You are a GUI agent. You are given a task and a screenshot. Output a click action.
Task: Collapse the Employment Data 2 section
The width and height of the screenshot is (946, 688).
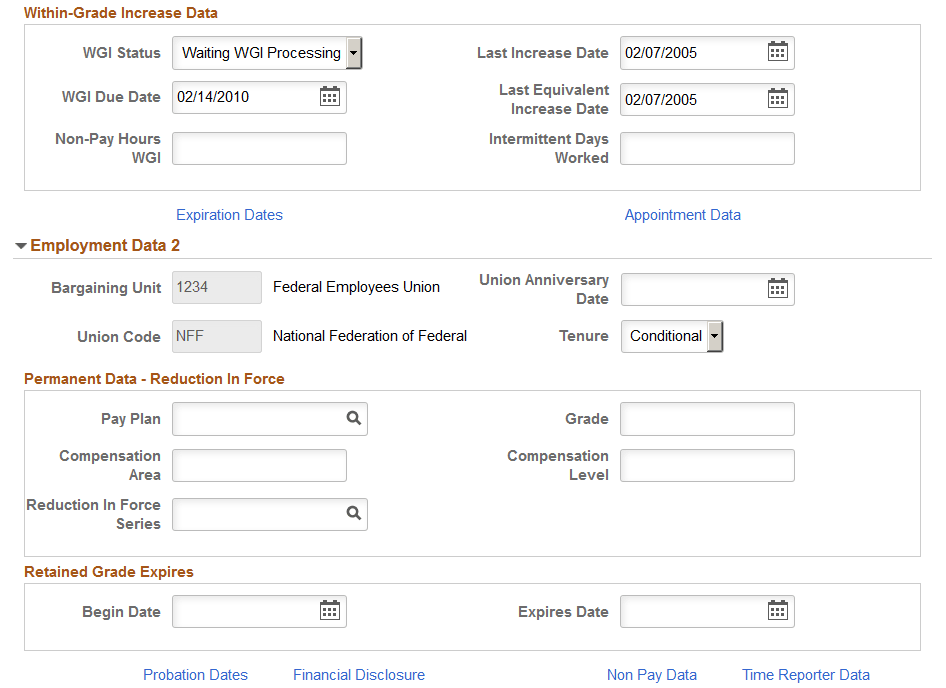[x=21, y=245]
